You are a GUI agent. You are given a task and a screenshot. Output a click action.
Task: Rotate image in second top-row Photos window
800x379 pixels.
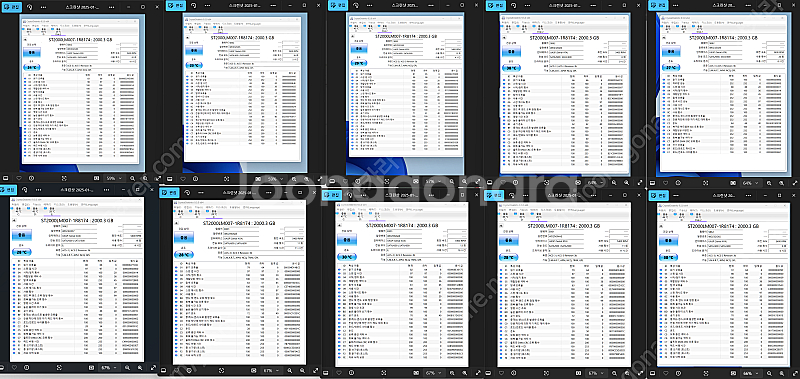coord(194,6)
